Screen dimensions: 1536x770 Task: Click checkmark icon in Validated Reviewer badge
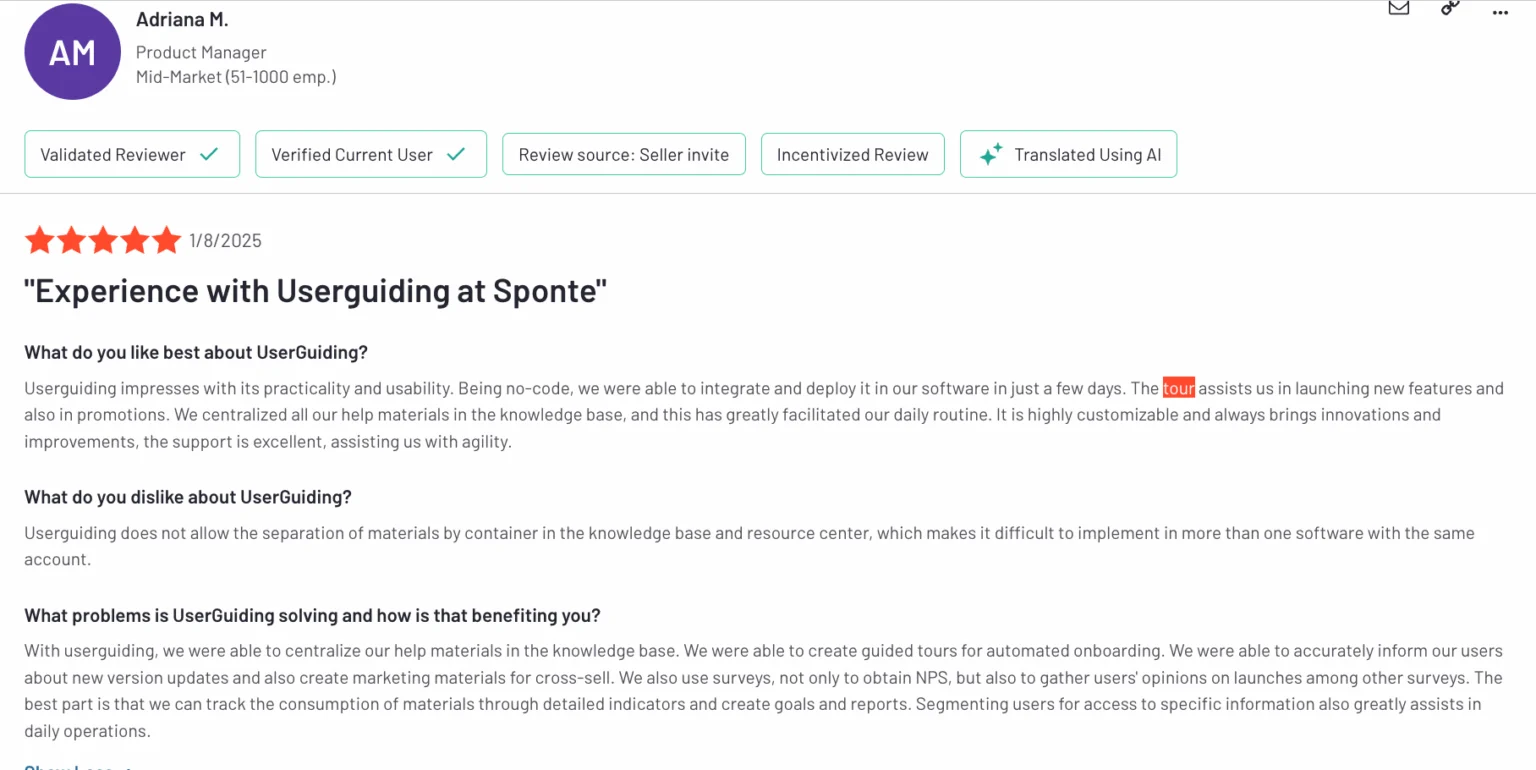coord(209,154)
